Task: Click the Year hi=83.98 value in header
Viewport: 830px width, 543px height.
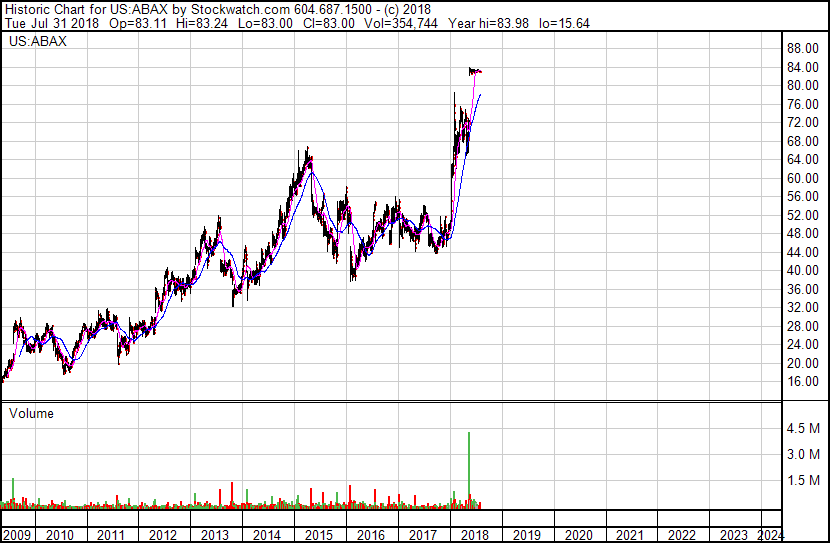Action: [488, 23]
